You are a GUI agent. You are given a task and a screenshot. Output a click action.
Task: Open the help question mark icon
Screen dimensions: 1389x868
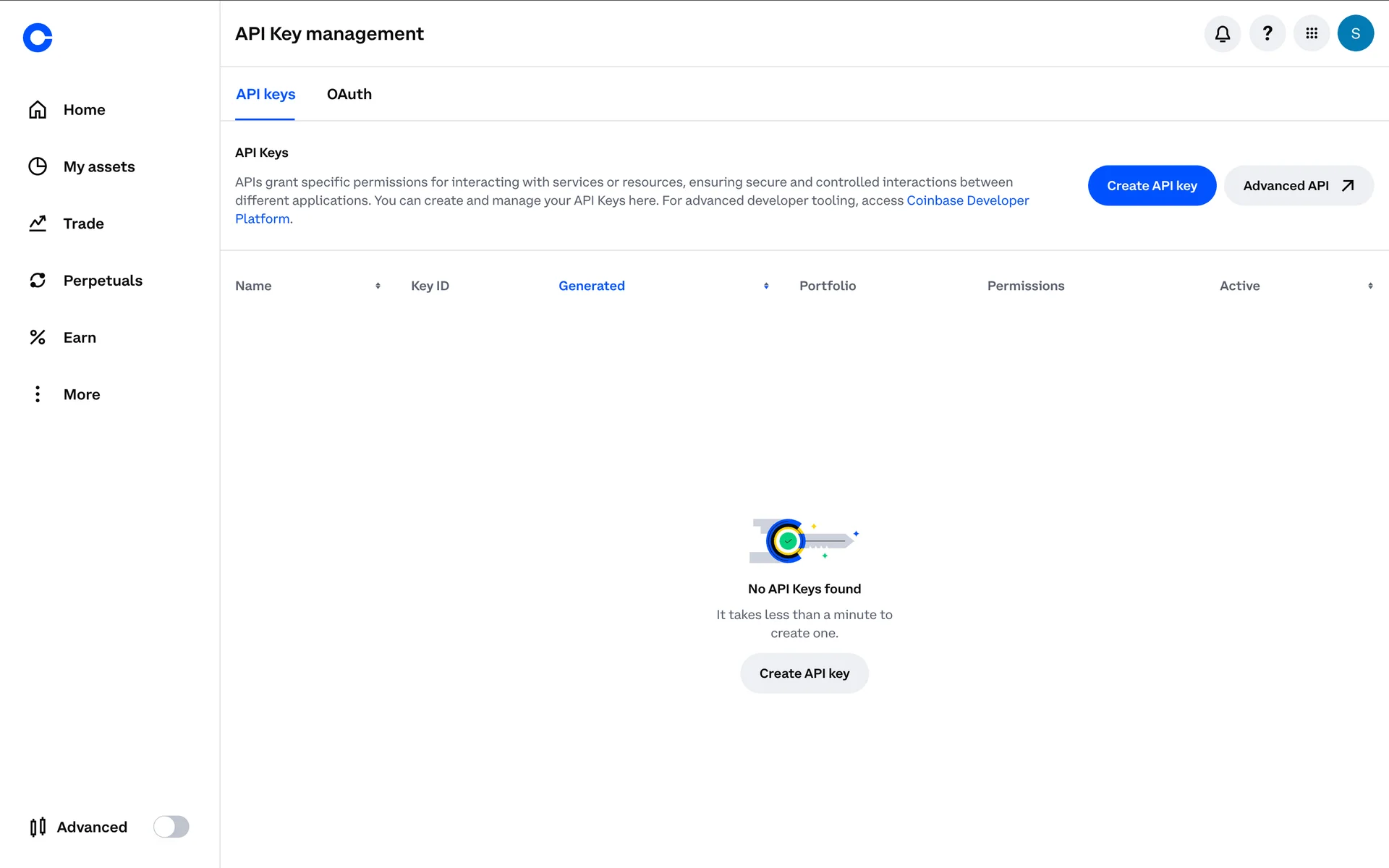[x=1267, y=33]
